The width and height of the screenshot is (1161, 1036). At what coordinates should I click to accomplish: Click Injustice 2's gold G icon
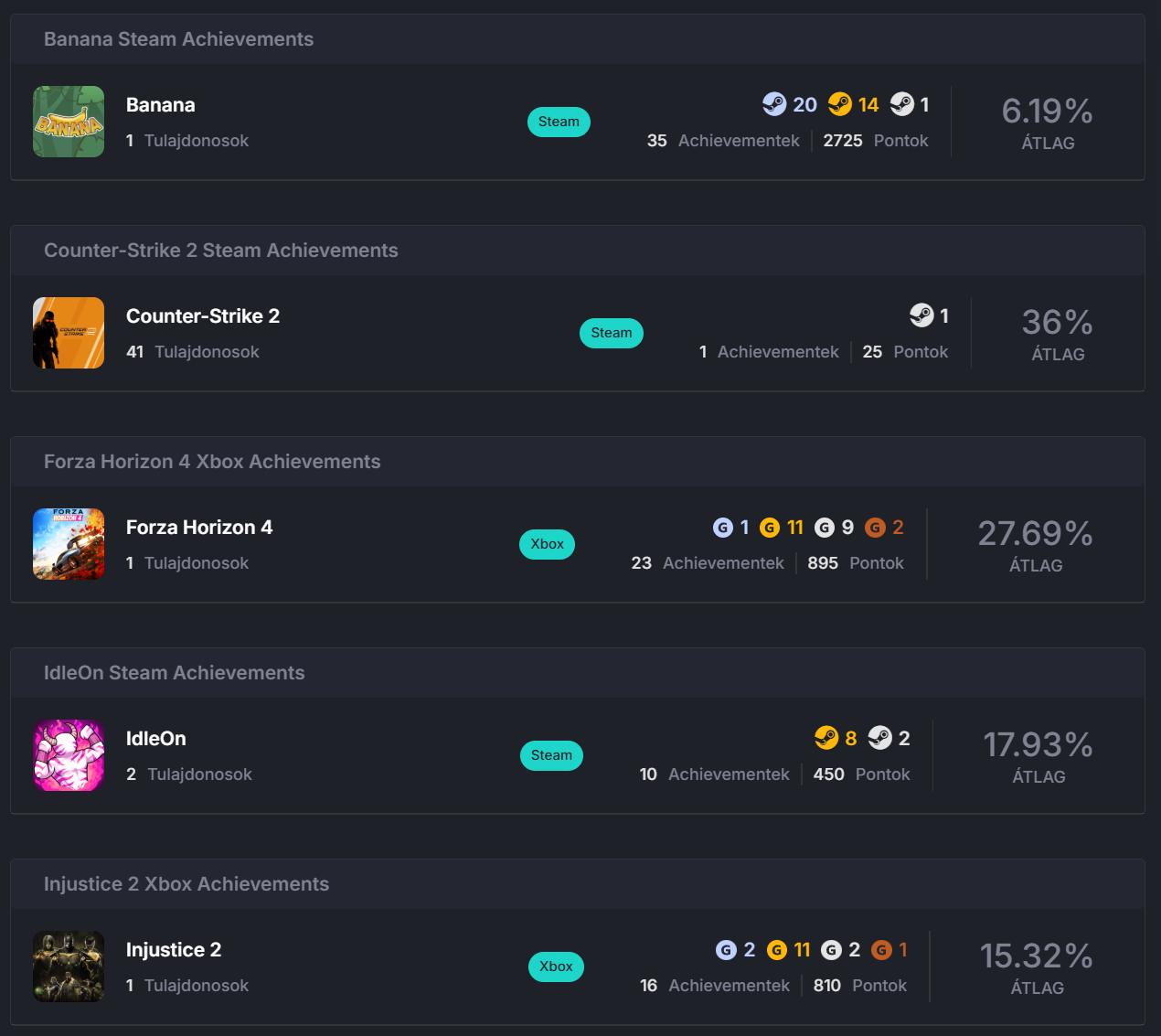pos(777,950)
